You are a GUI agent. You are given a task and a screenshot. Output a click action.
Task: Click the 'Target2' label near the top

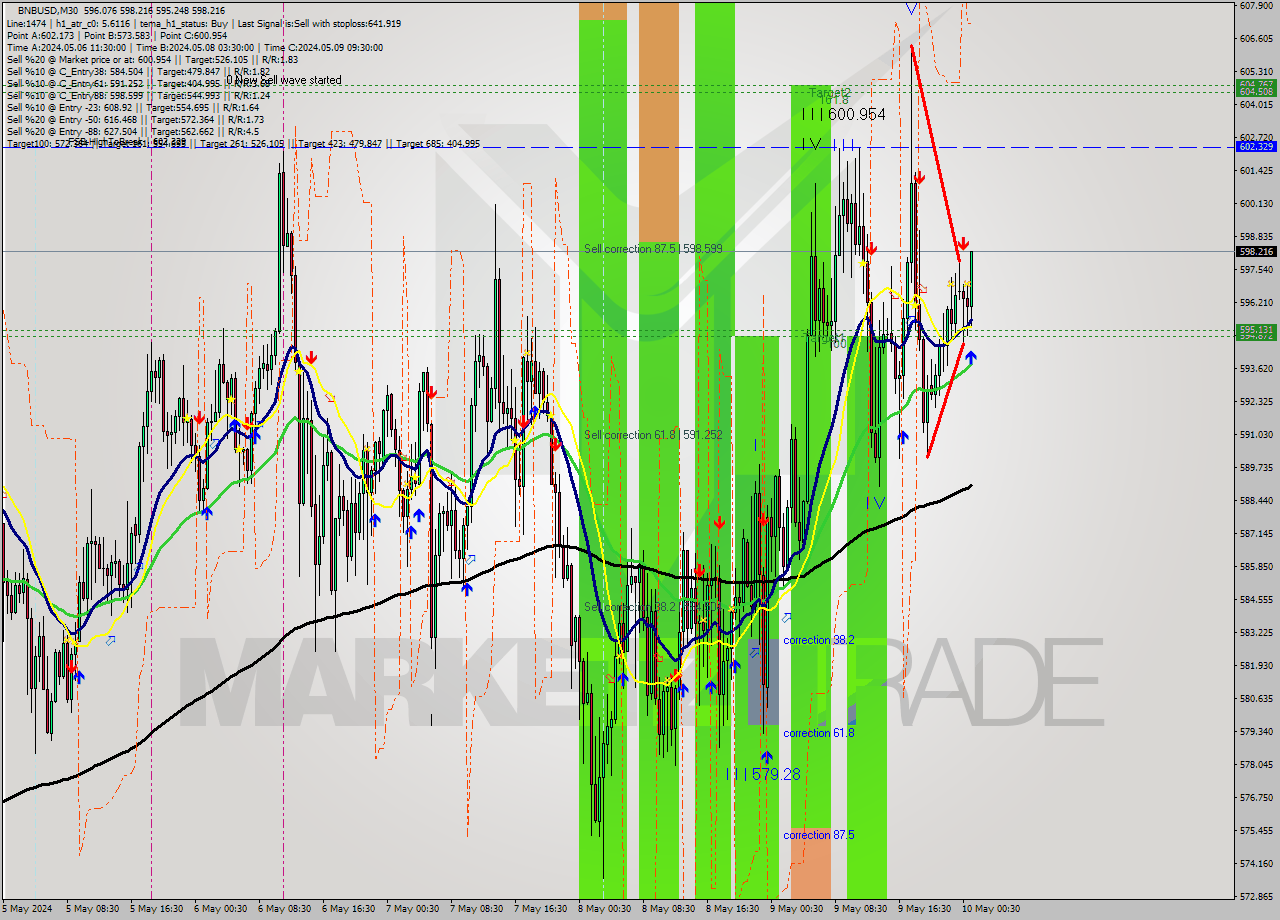830,92
